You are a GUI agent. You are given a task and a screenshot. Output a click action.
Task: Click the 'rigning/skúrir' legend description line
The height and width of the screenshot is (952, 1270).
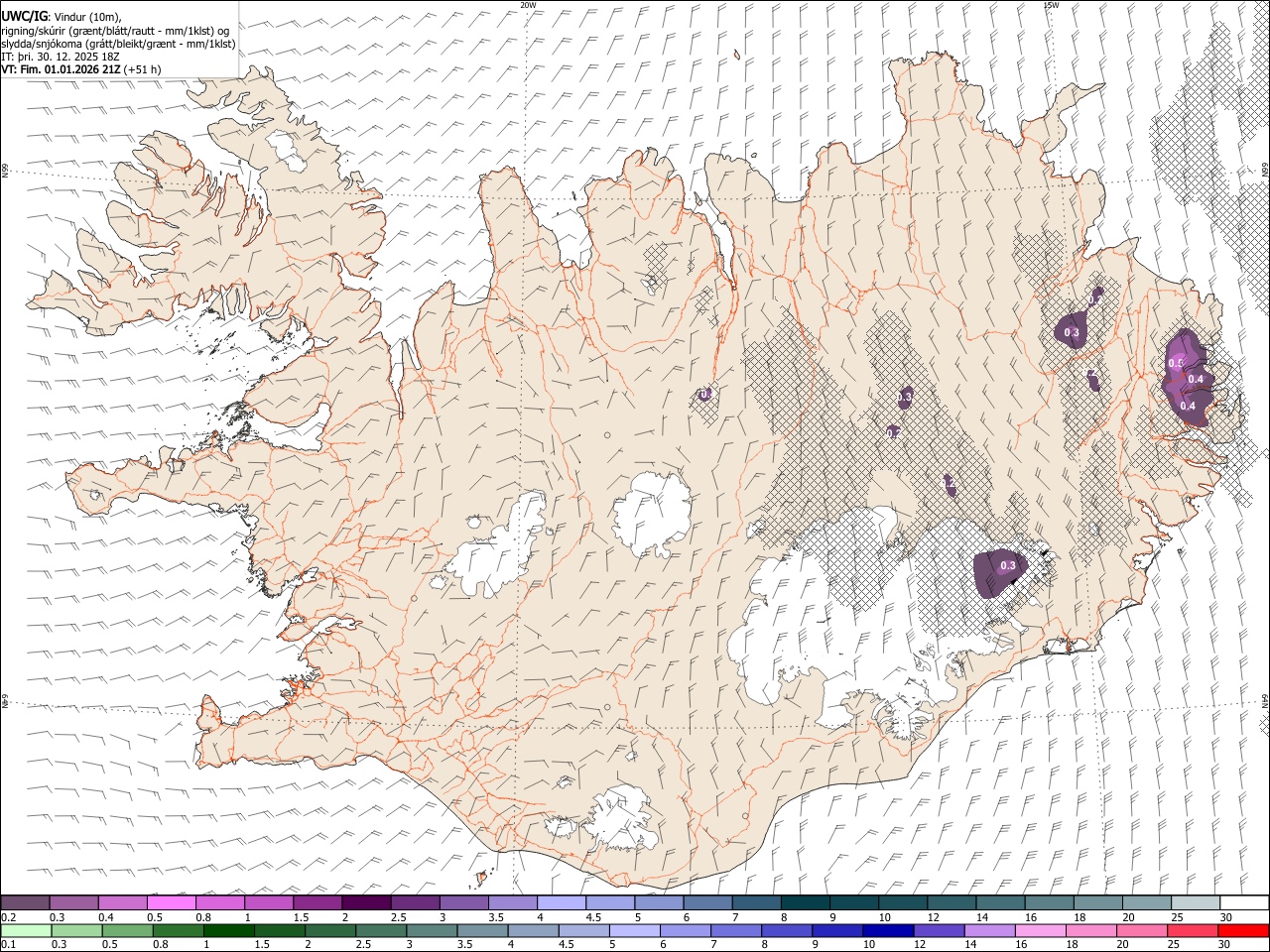[115, 31]
